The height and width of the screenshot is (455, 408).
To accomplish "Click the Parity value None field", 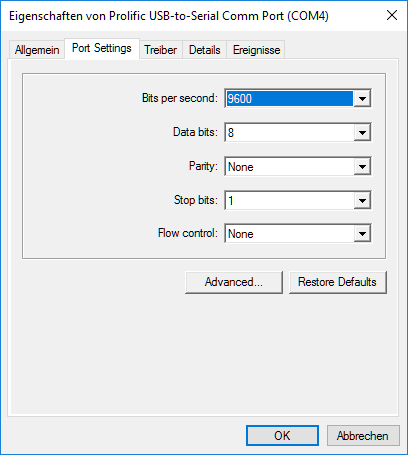I will (x=289, y=167).
